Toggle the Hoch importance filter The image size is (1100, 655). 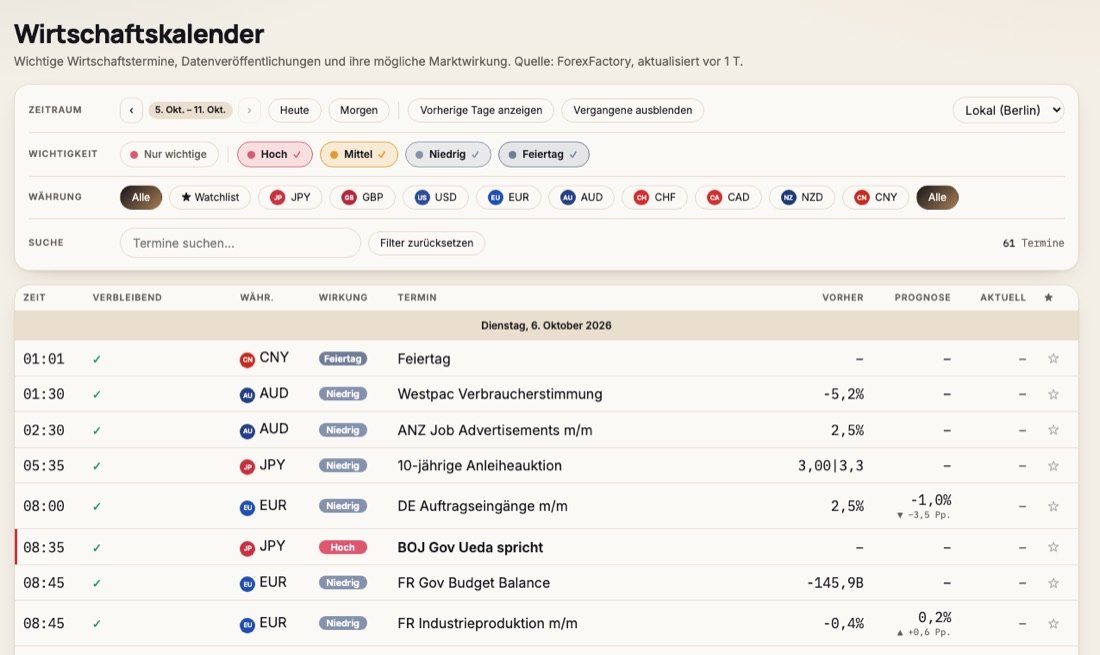coord(274,154)
